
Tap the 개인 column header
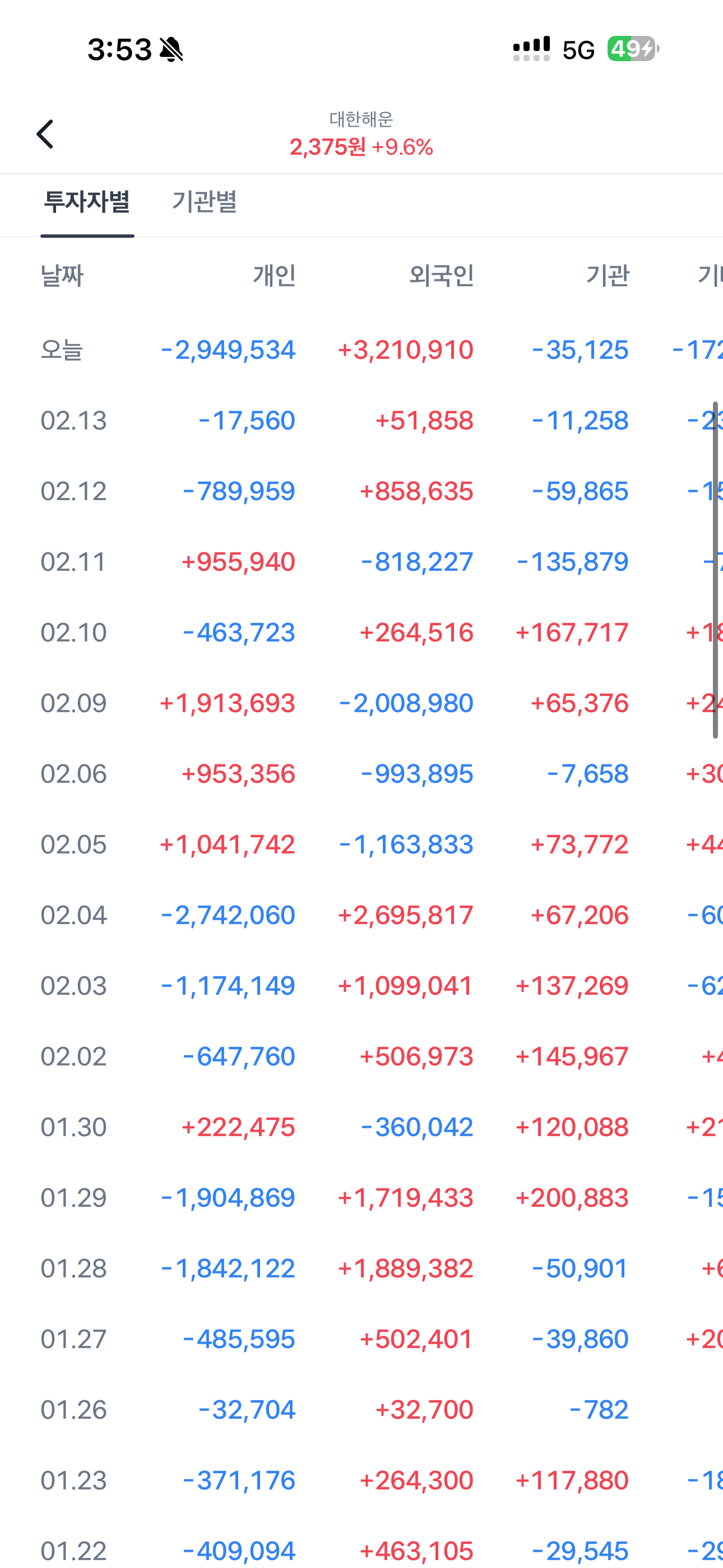tap(275, 276)
